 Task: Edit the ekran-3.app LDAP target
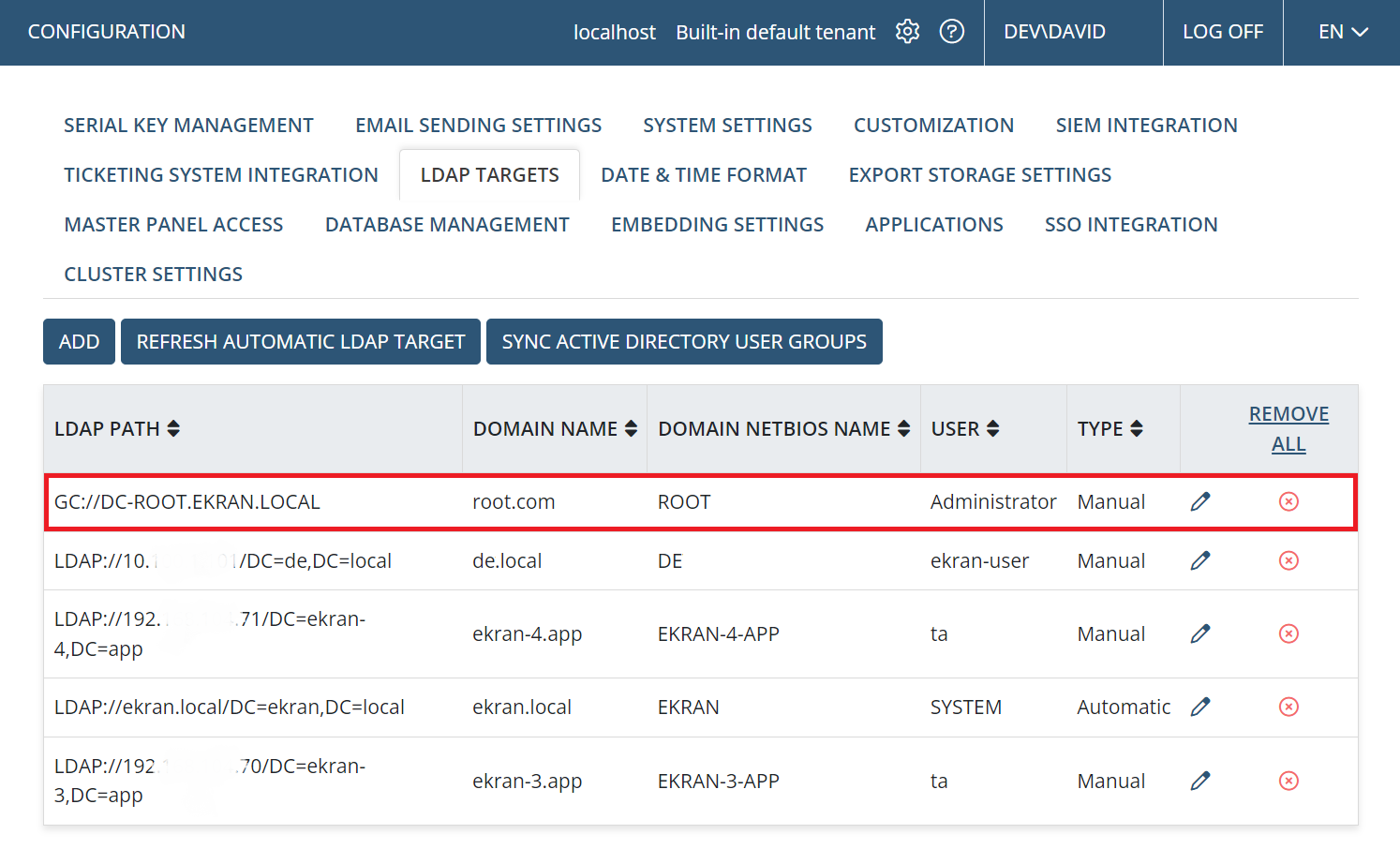pos(1200,781)
